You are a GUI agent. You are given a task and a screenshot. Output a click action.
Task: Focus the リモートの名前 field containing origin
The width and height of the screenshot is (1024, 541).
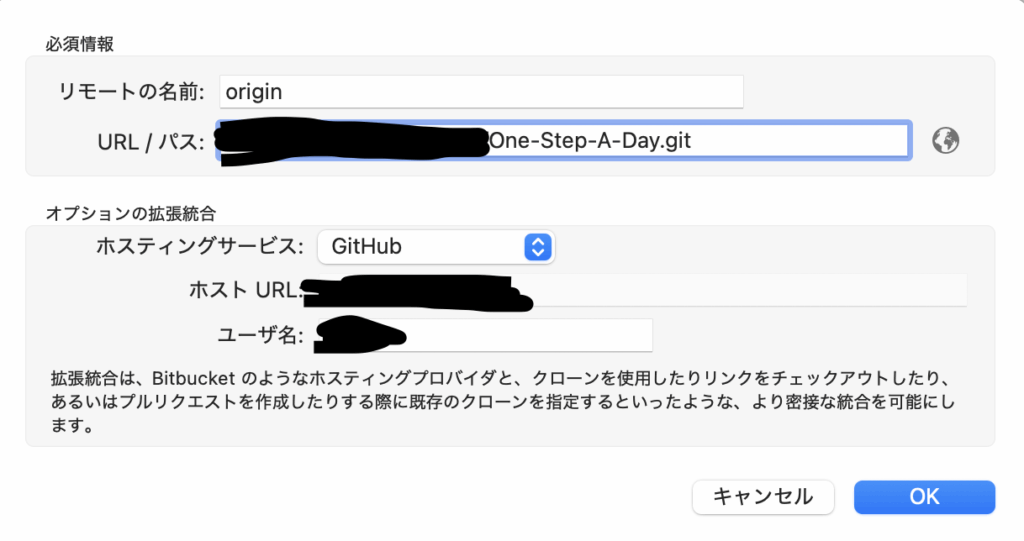tap(481, 91)
